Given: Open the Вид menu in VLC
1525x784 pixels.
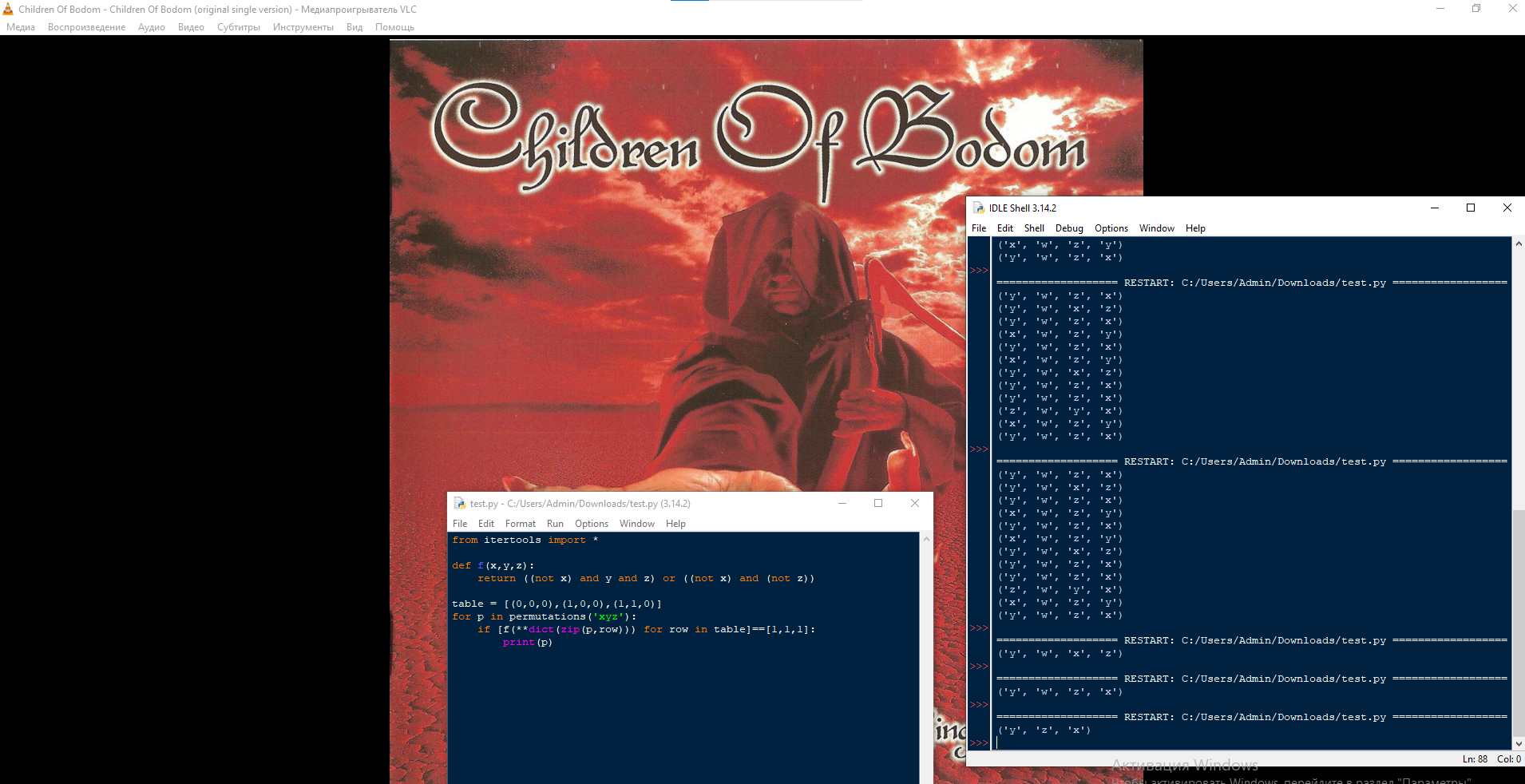Looking at the screenshot, I should point(355,27).
